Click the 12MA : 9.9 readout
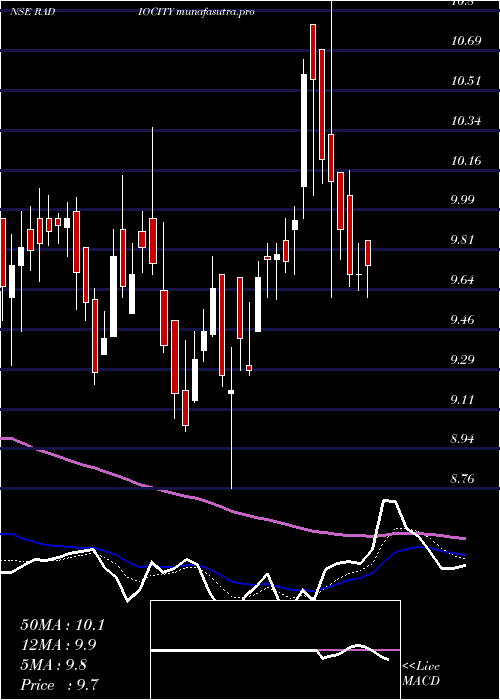 click(58, 645)
